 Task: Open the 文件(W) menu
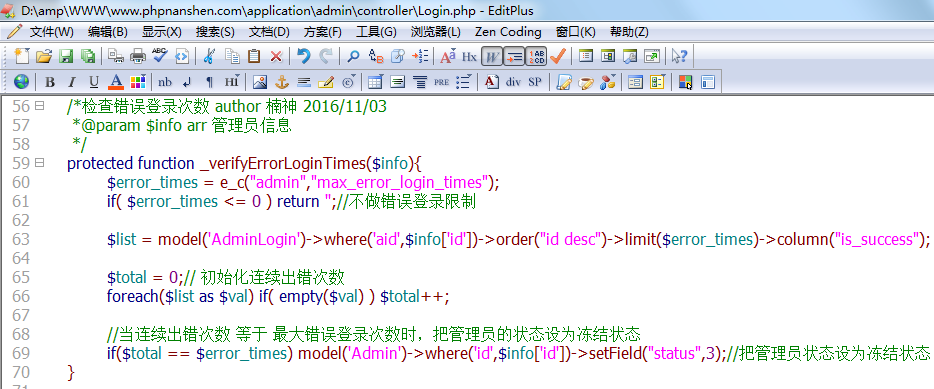click(52, 32)
